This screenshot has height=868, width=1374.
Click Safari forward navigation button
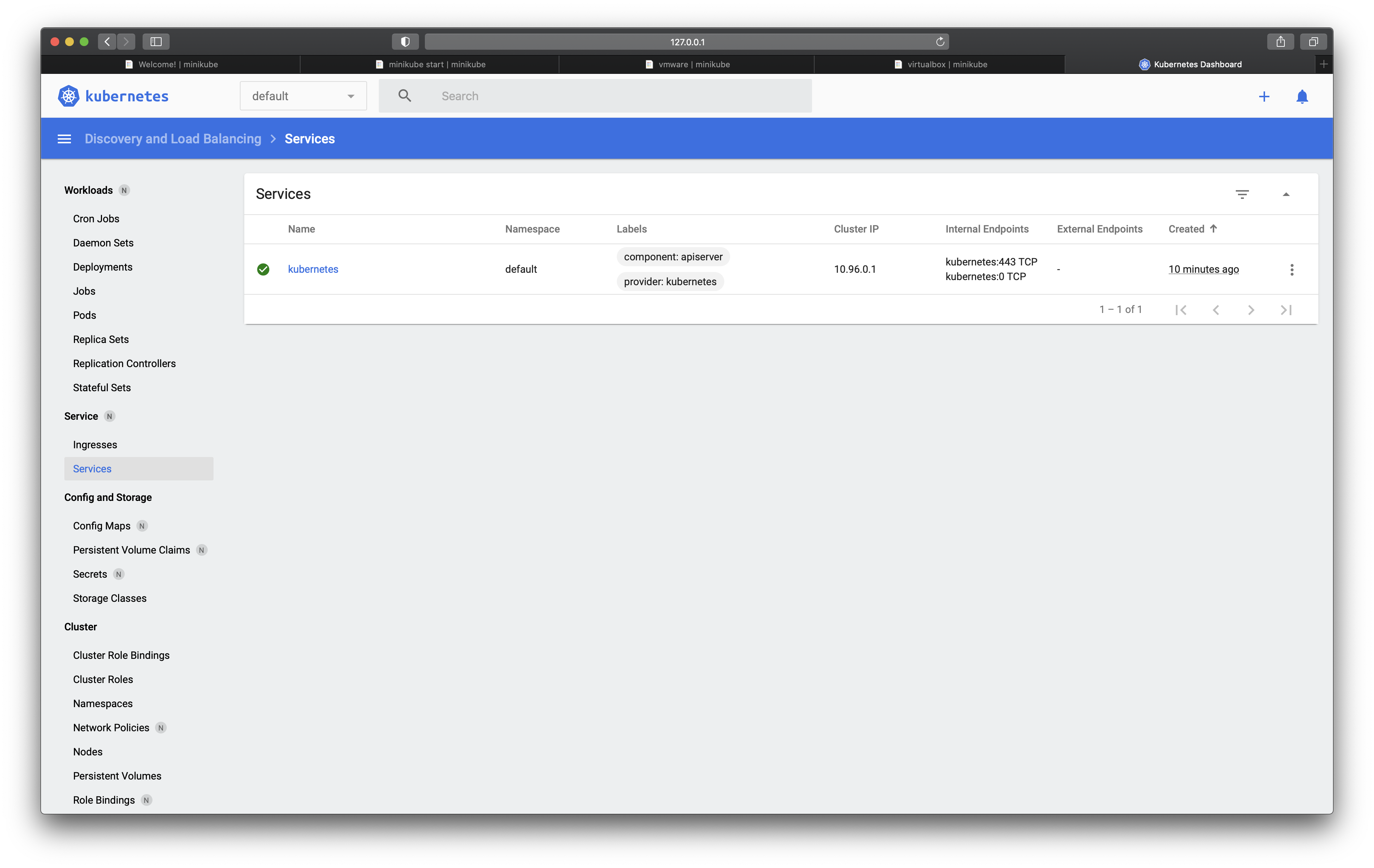pyautogui.click(x=126, y=42)
